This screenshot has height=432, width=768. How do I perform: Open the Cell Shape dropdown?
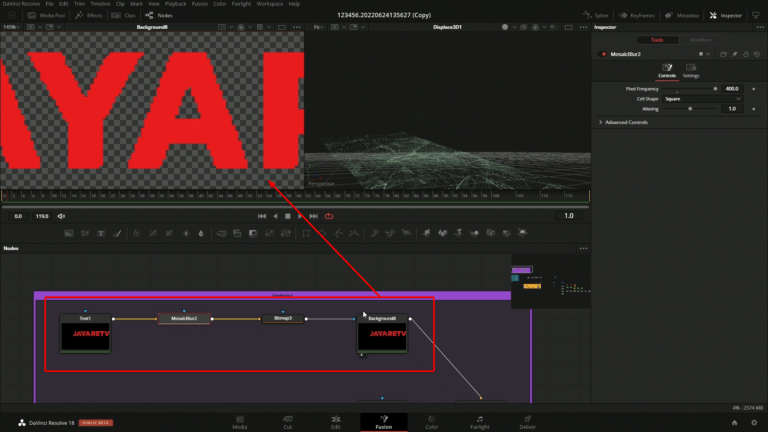[702, 99]
